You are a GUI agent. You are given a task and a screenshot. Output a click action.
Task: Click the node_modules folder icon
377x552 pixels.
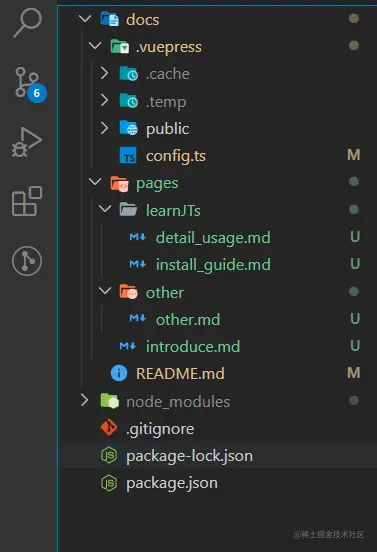click(x=110, y=401)
